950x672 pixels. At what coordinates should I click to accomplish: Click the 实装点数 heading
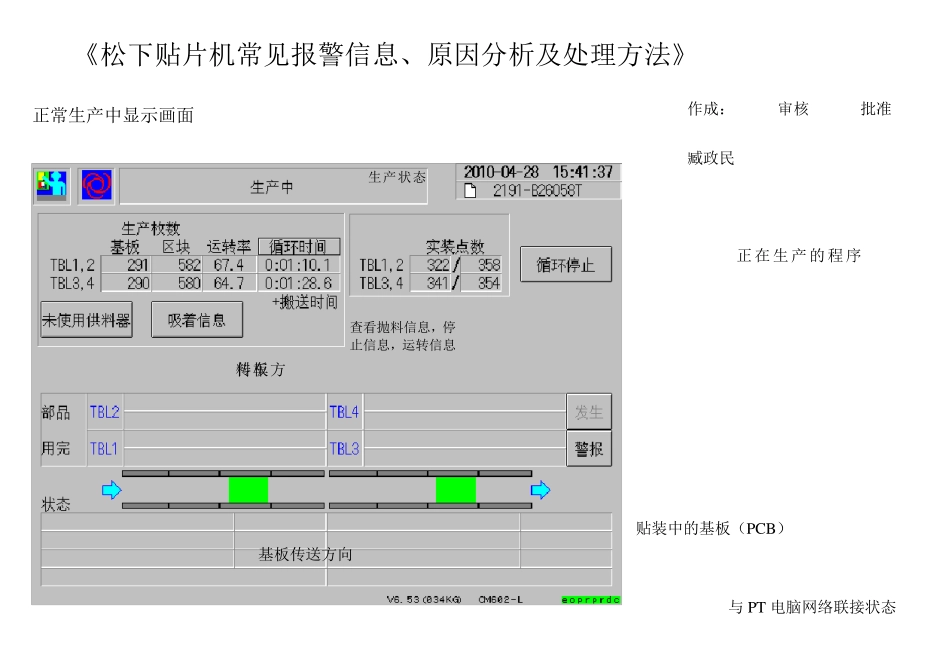[455, 247]
